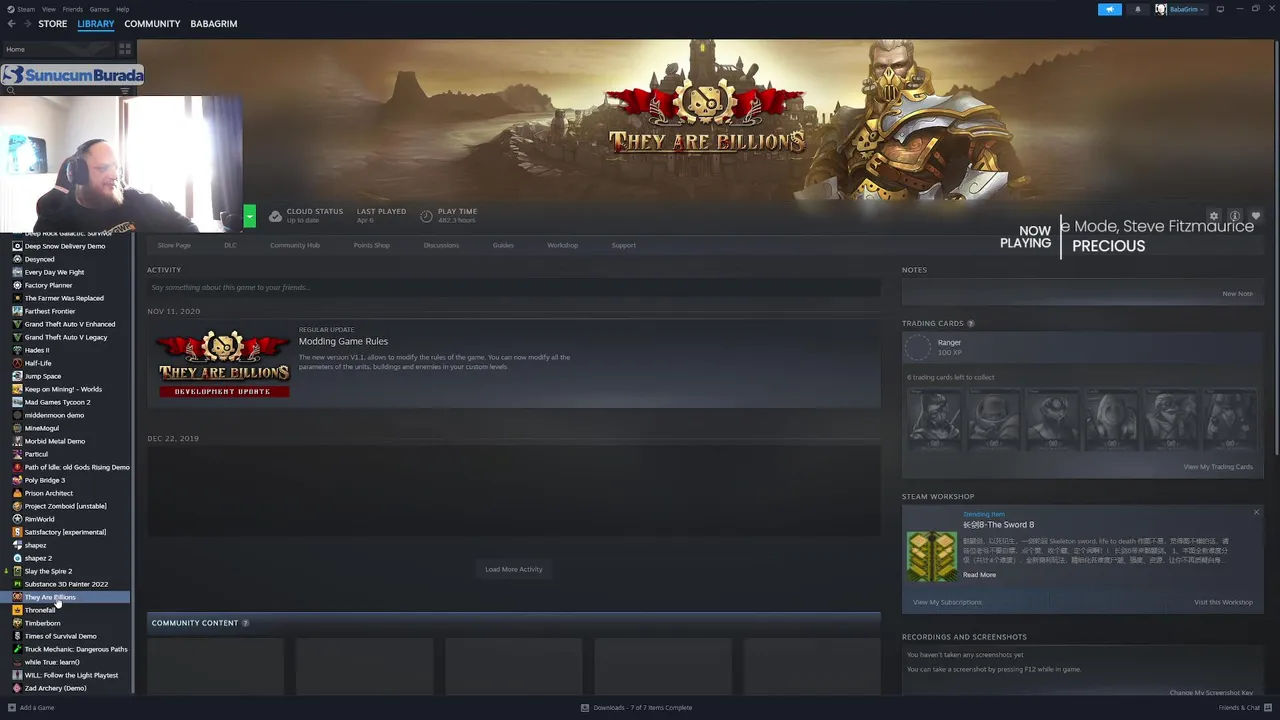Click the Home library button

point(58,49)
